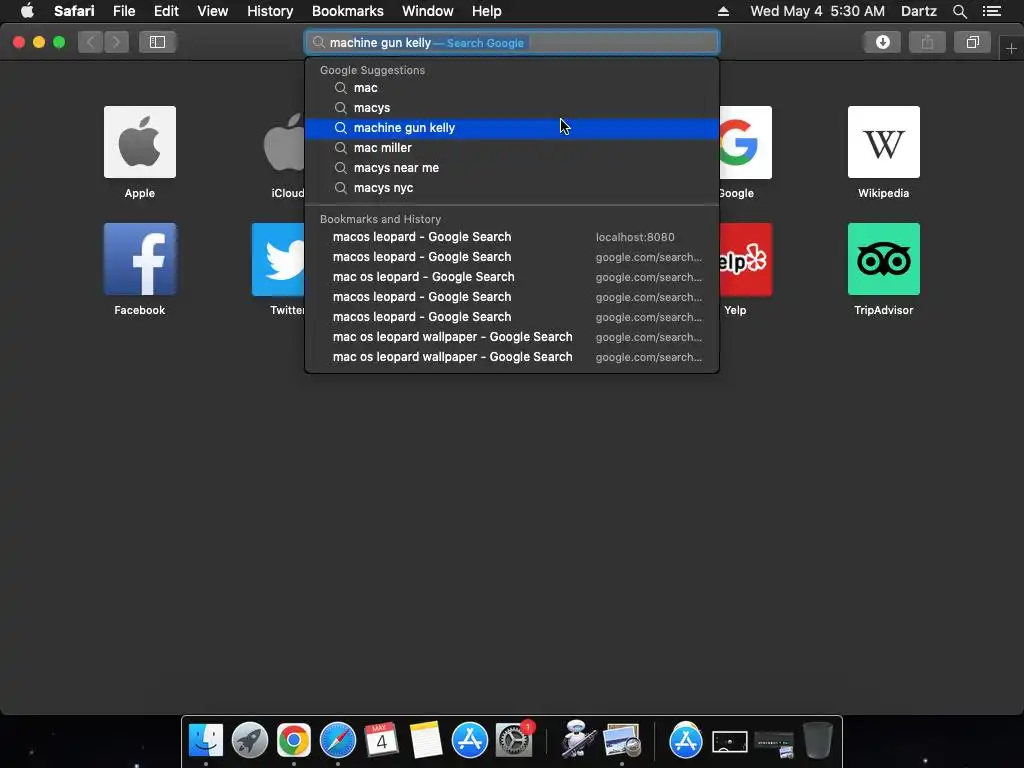Open the Window menu
Screen dimensions: 1024x768
(x=428, y=11)
